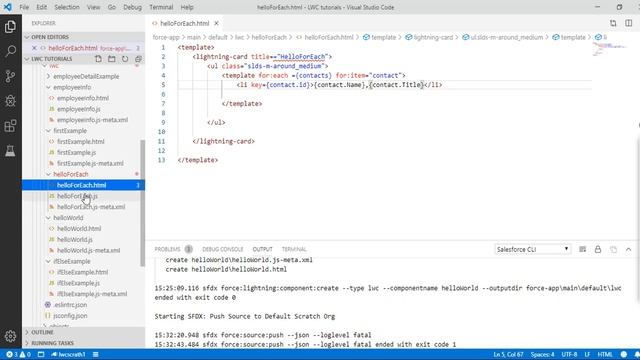Click the list icon beside lwcscratch1
The height and width of the screenshot is (360, 640).
pos(96,354)
